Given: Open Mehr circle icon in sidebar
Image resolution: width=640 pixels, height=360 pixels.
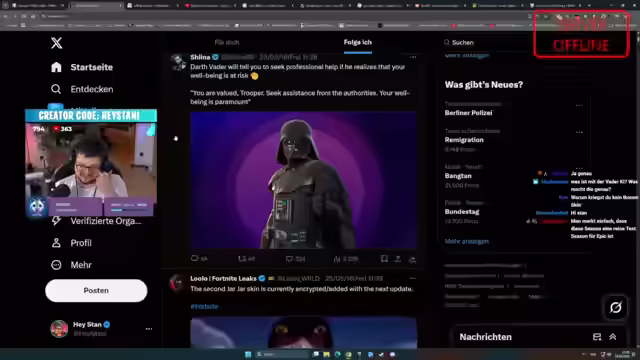Looking at the screenshot, I should (x=56, y=265).
